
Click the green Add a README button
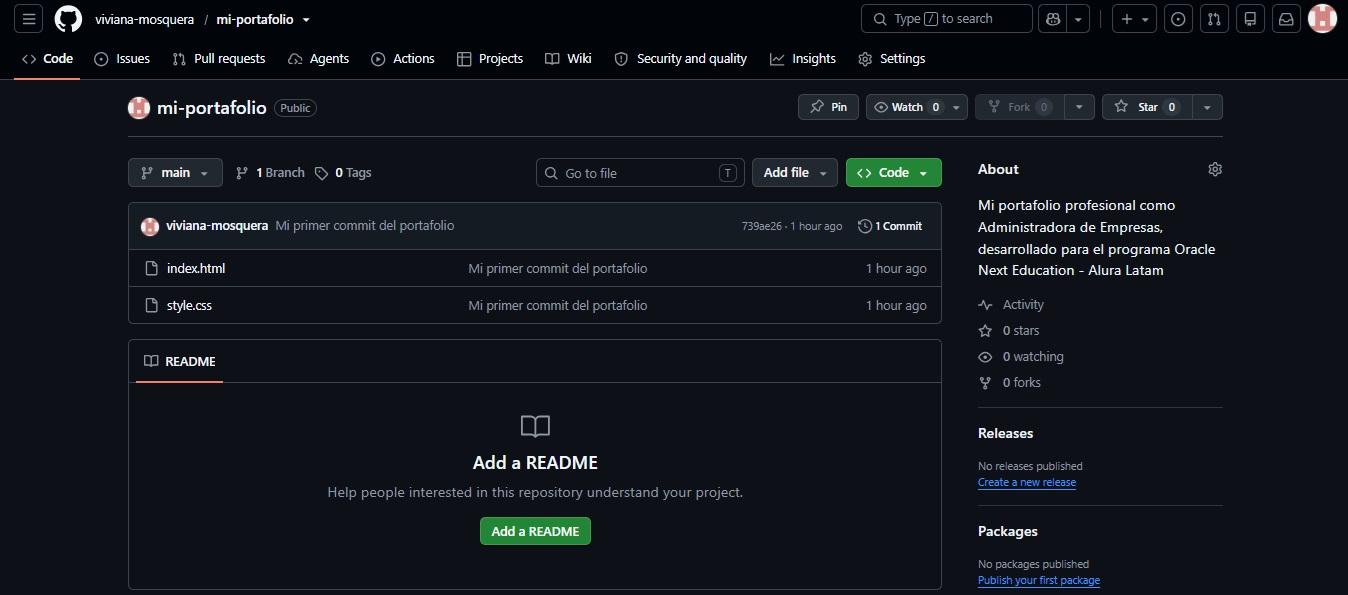(x=535, y=531)
